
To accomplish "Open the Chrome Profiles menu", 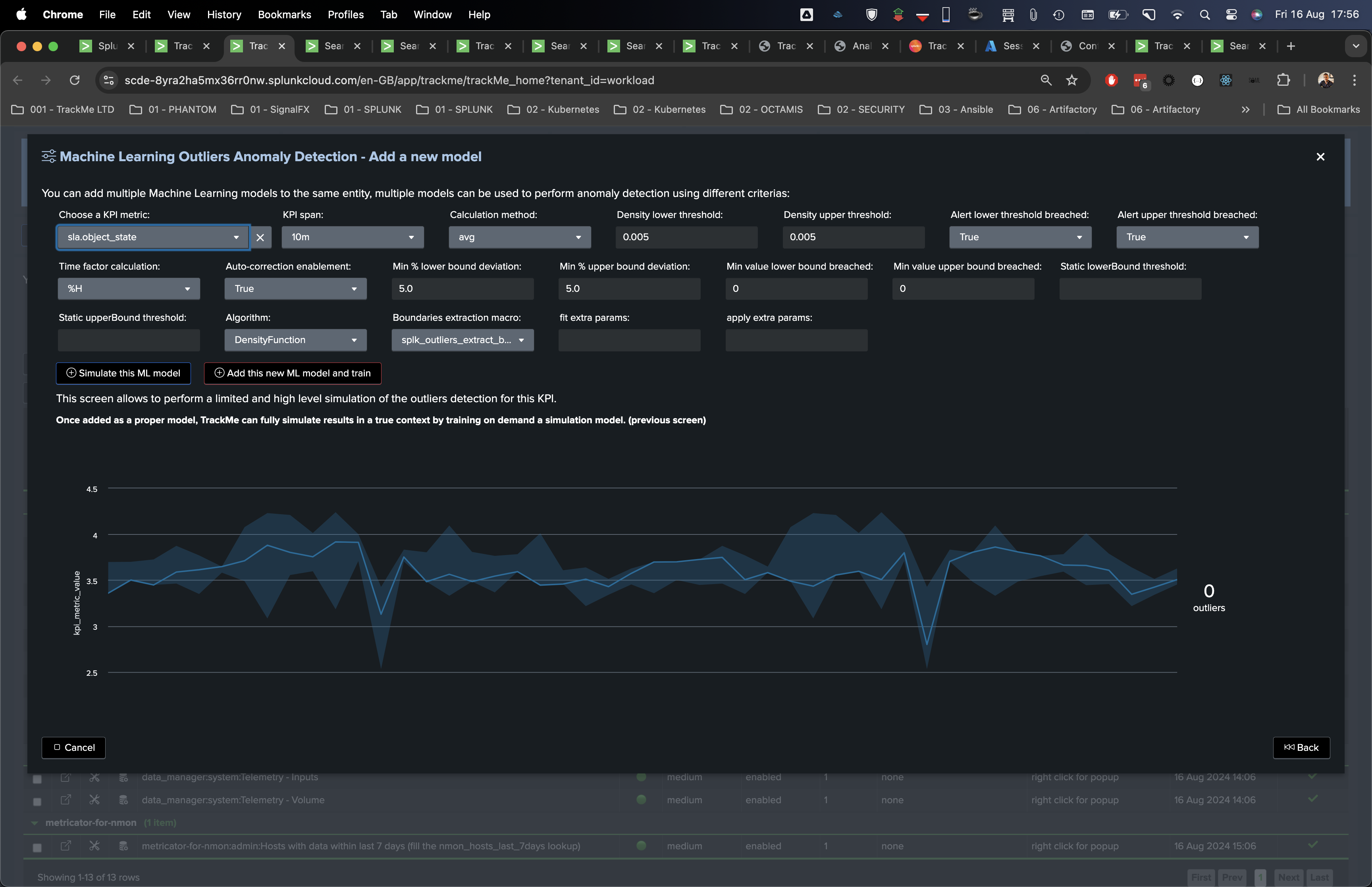I will pyautogui.click(x=345, y=14).
